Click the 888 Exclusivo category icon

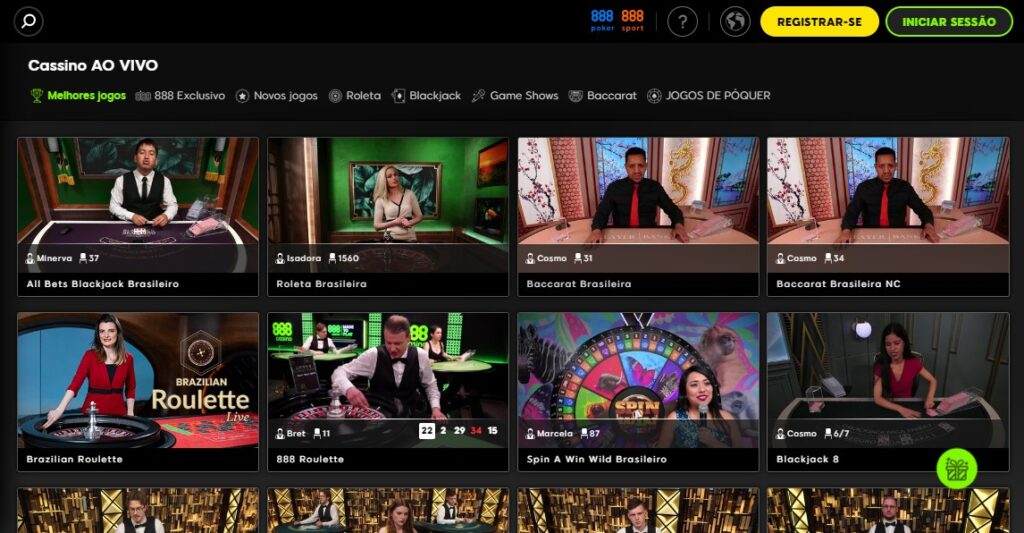143,96
